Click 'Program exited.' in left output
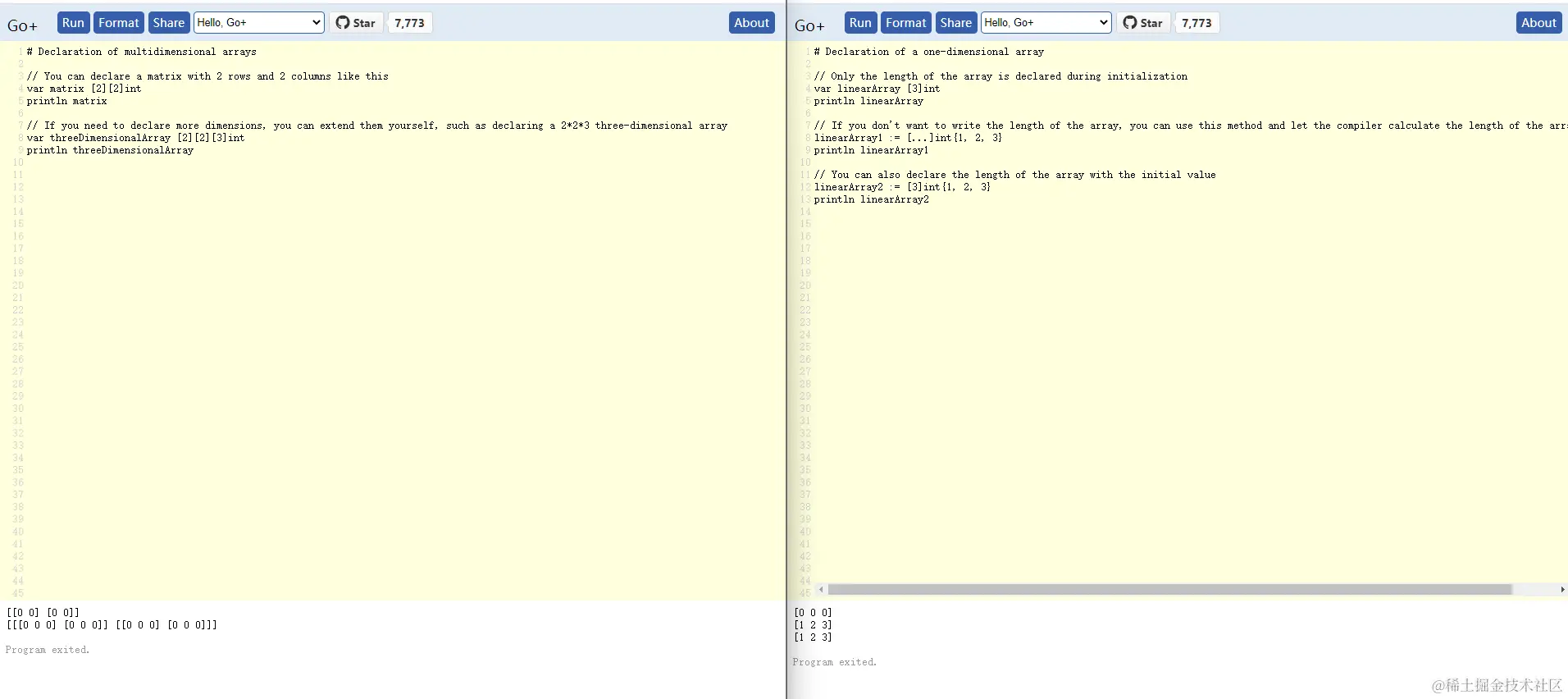Screen dimensions: 1568x699 pos(48,650)
